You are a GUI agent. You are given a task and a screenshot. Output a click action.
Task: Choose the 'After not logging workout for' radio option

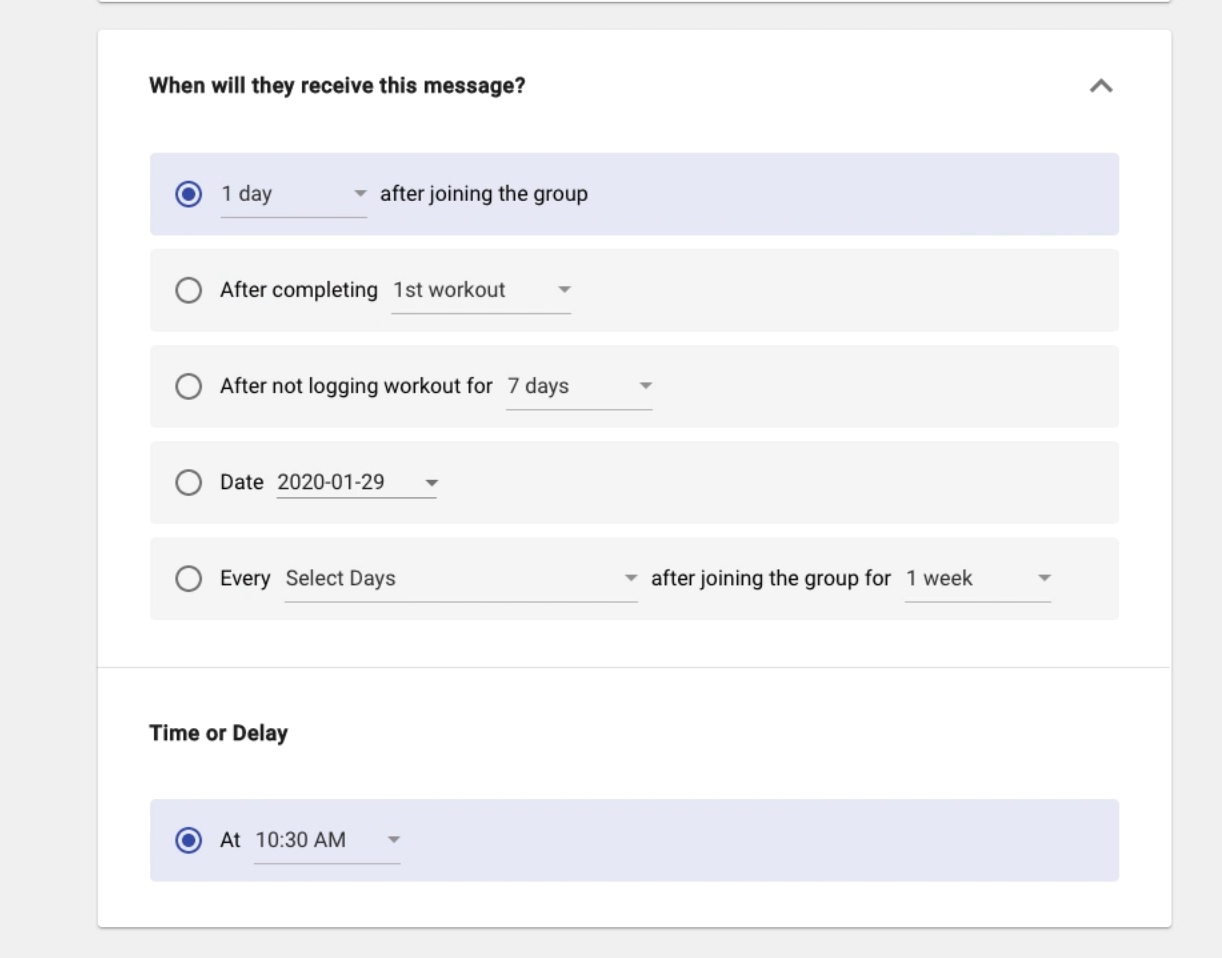187,387
